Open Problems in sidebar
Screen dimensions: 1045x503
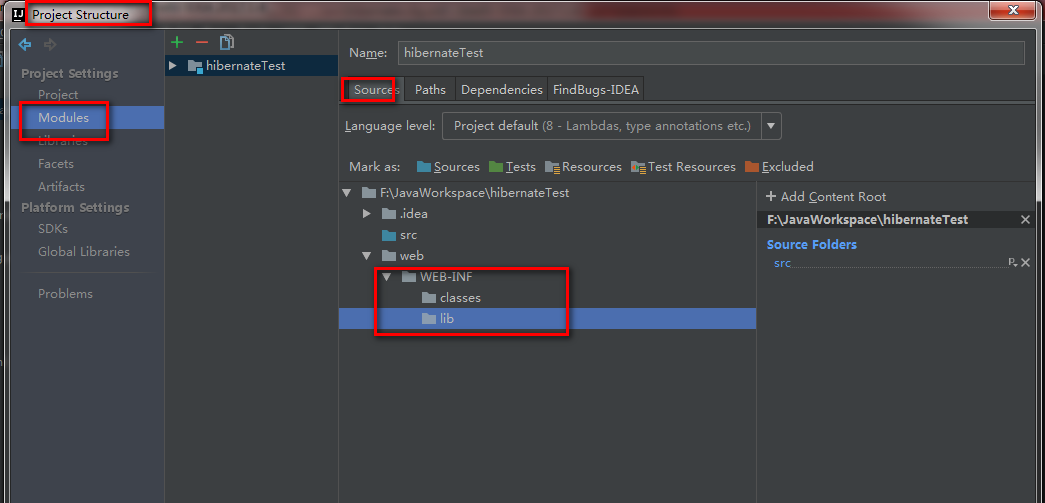[x=65, y=294]
